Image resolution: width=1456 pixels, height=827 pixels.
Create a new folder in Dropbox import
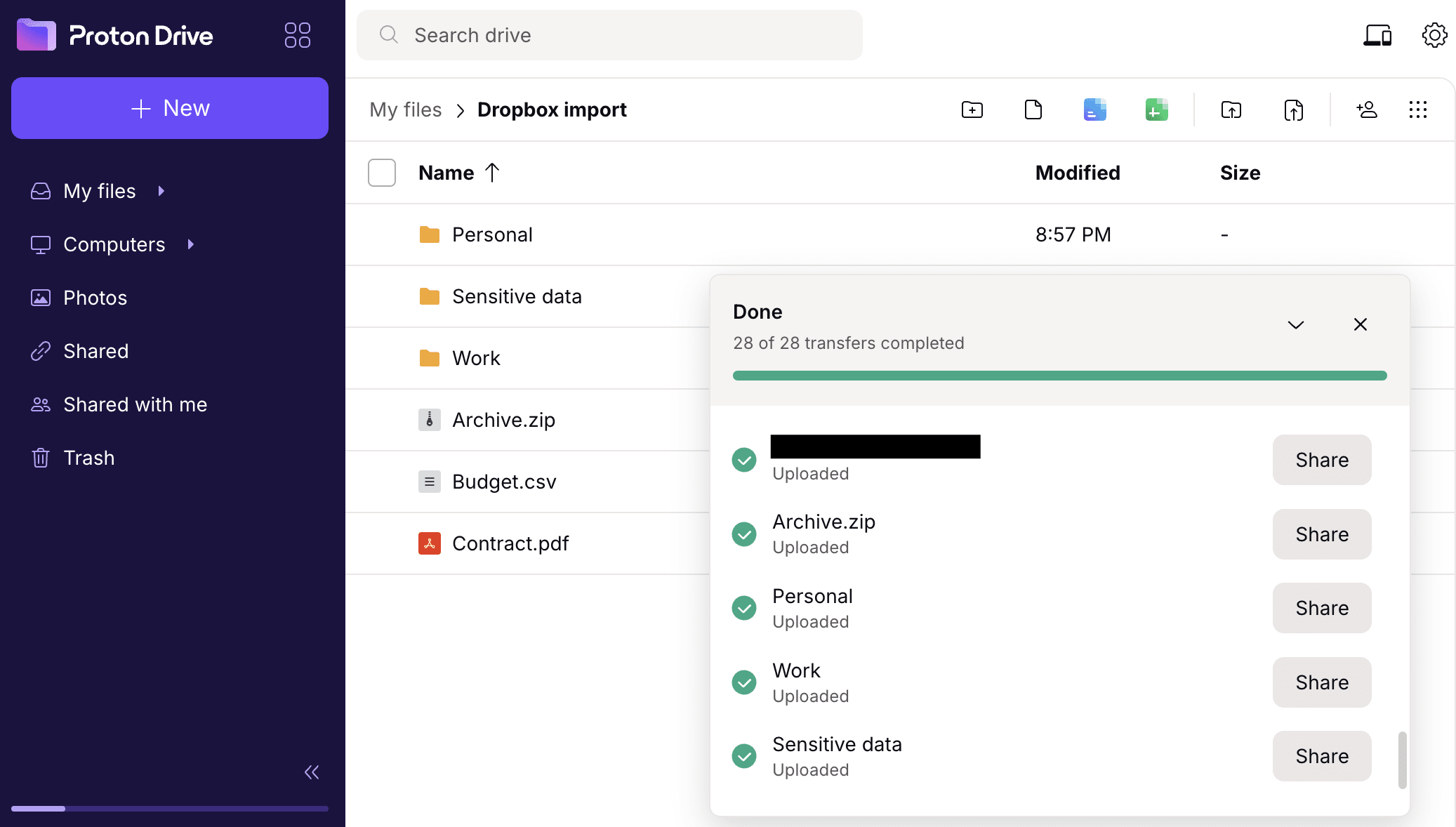(x=972, y=110)
